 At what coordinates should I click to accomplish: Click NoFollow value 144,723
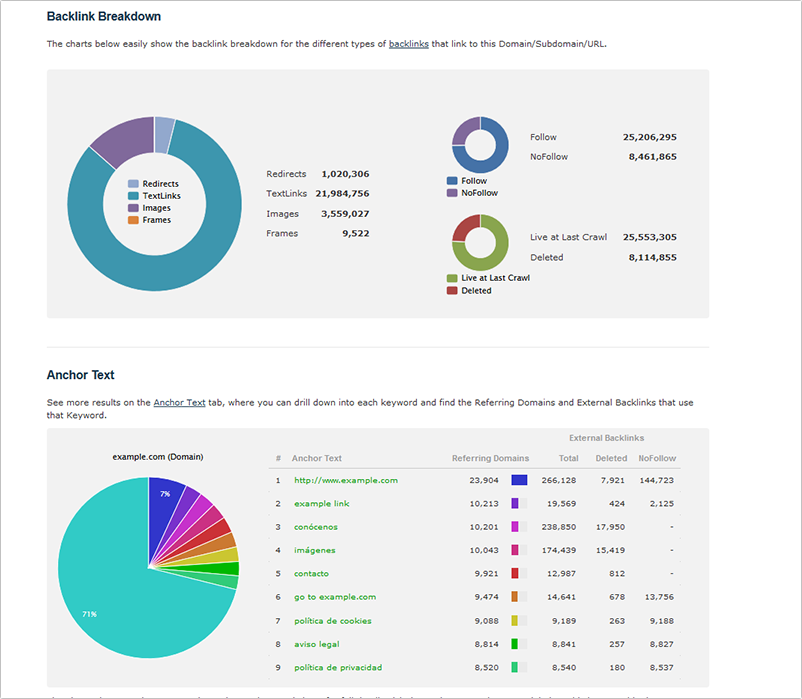point(657,480)
